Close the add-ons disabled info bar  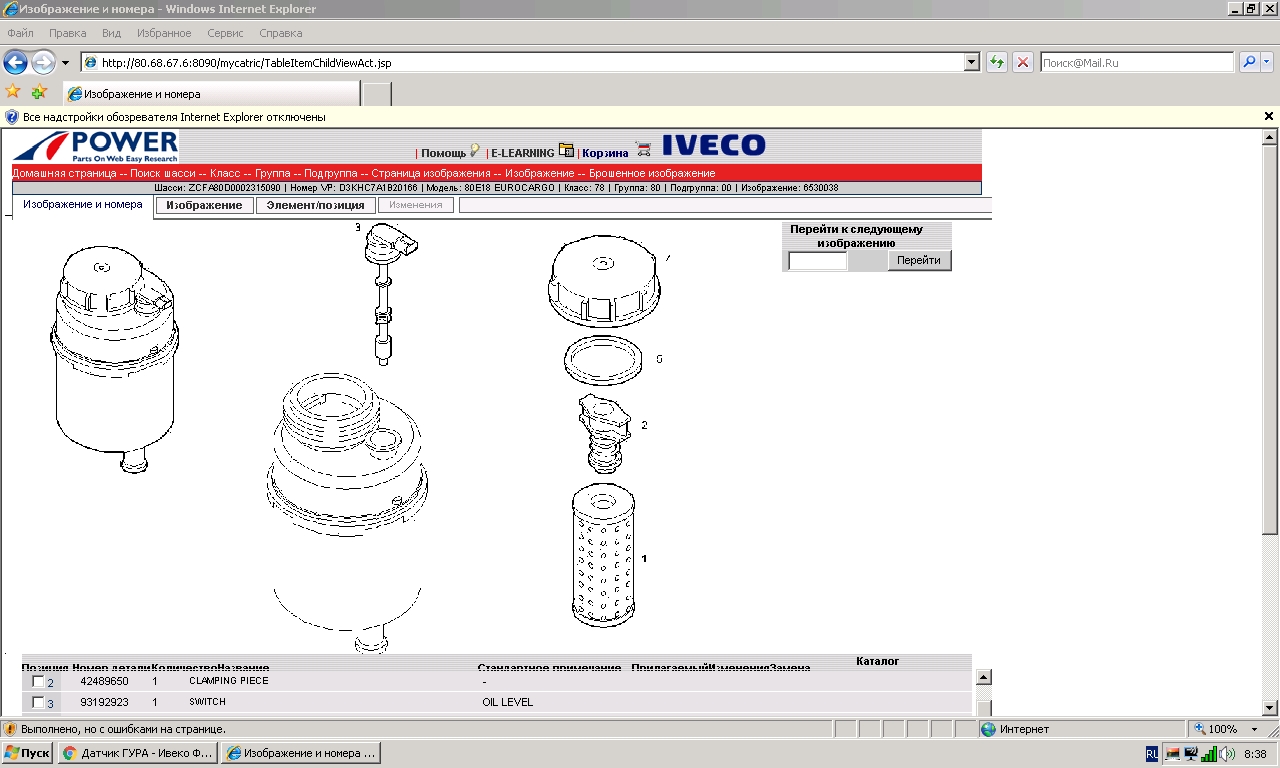point(1269,117)
